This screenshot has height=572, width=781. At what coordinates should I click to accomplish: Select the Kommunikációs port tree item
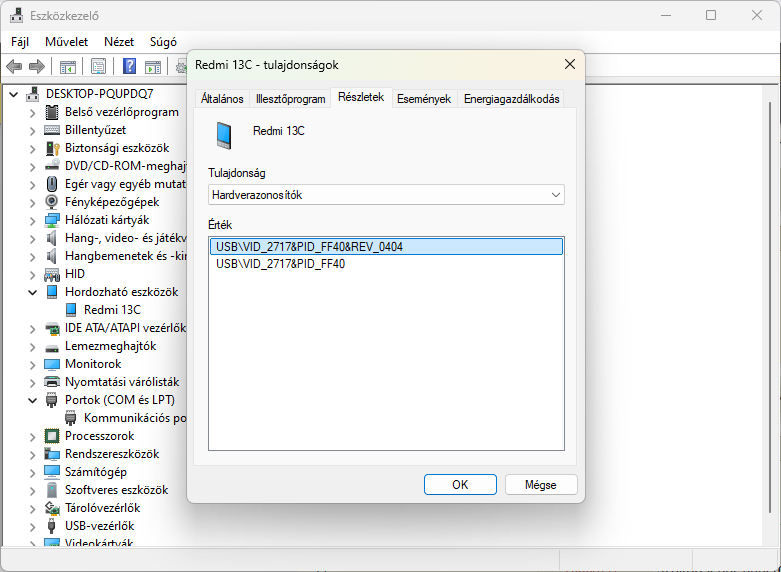tap(135, 418)
